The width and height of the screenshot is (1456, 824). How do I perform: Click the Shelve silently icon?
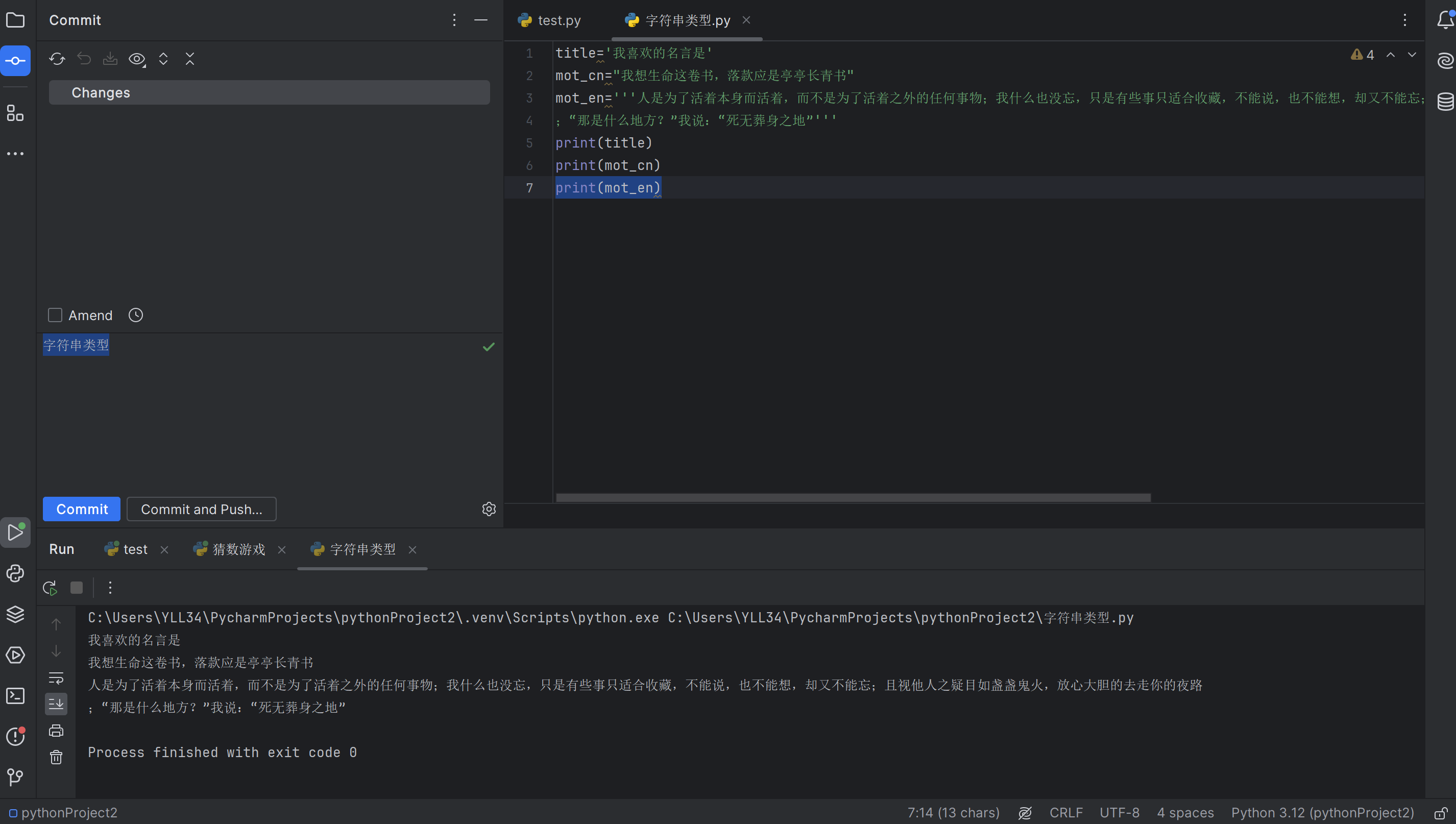[x=110, y=59]
